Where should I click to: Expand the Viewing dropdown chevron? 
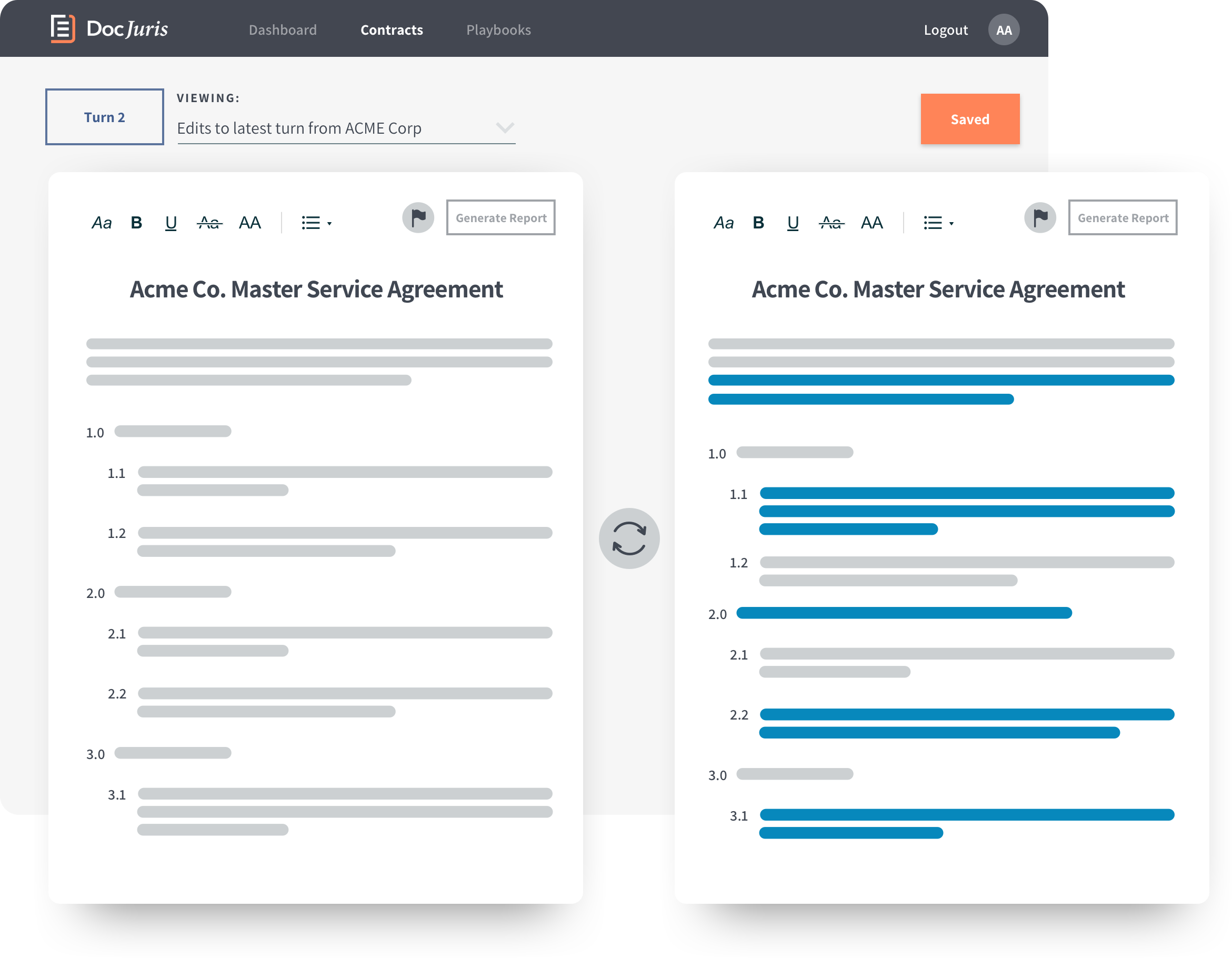click(x=504, y=127)
